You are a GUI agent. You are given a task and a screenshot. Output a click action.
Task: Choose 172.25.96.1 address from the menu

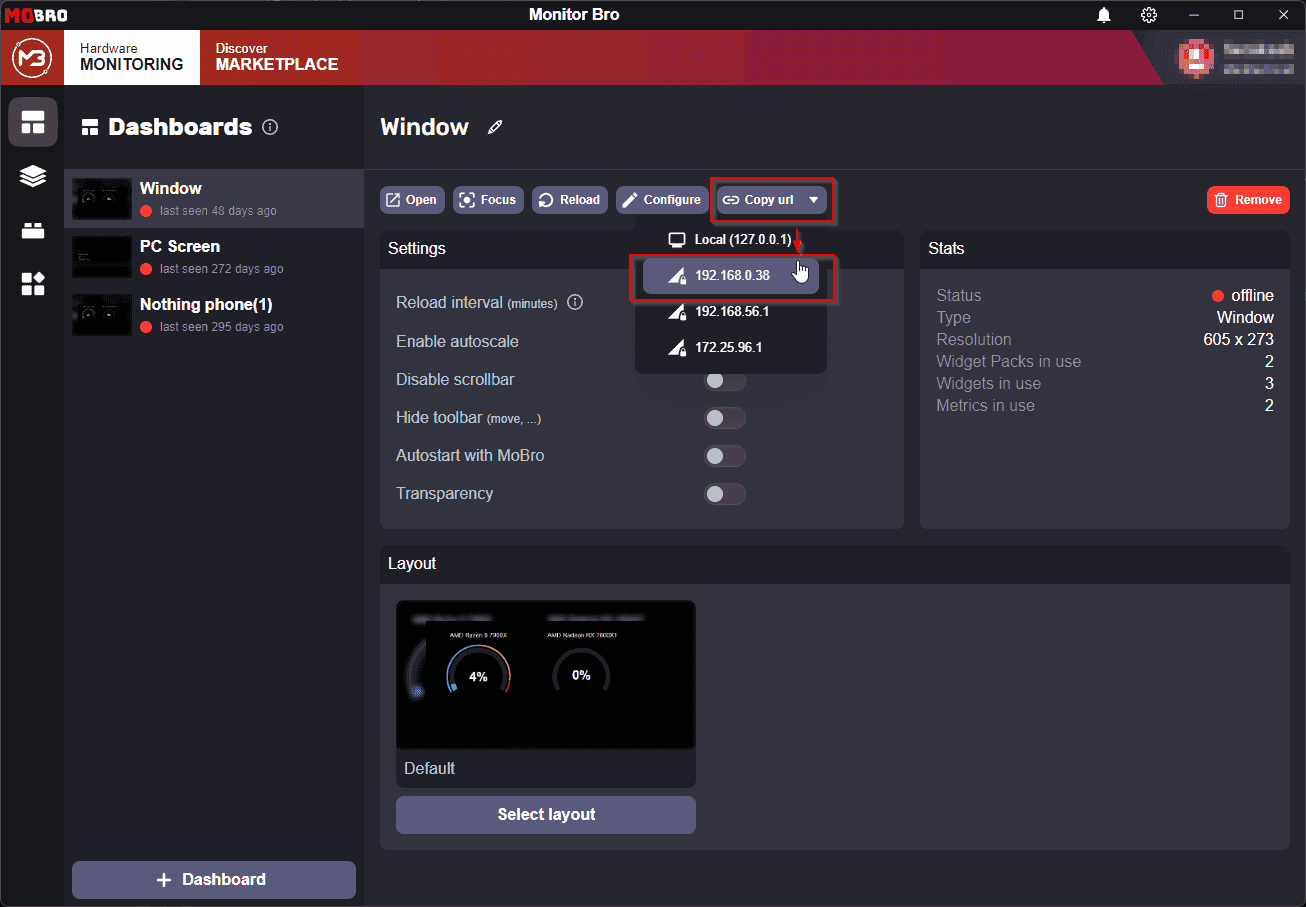(x=731, y=348)
